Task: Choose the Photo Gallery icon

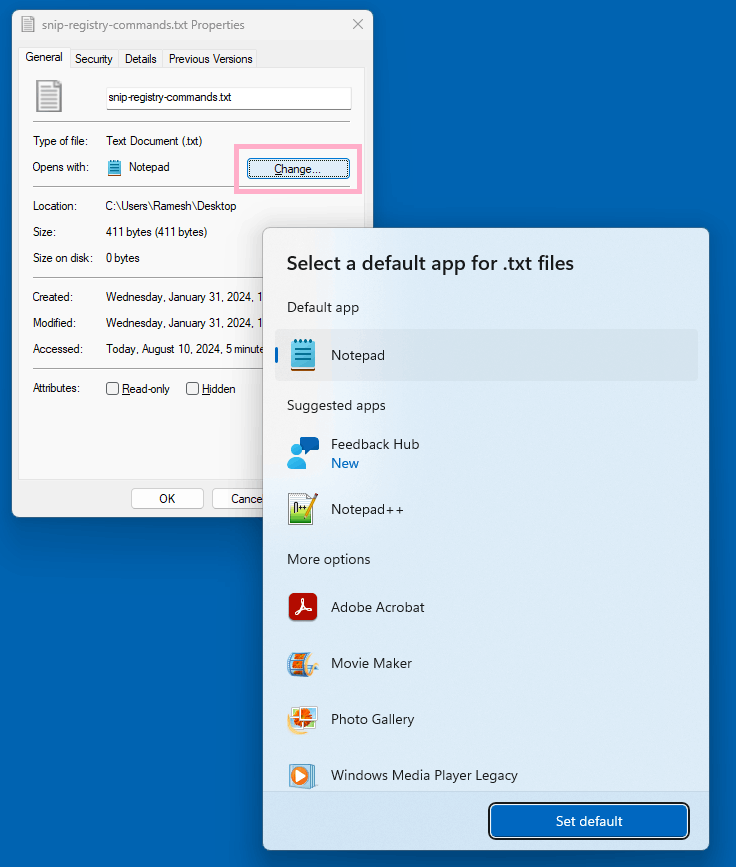Action: click(x=302, y=719)
